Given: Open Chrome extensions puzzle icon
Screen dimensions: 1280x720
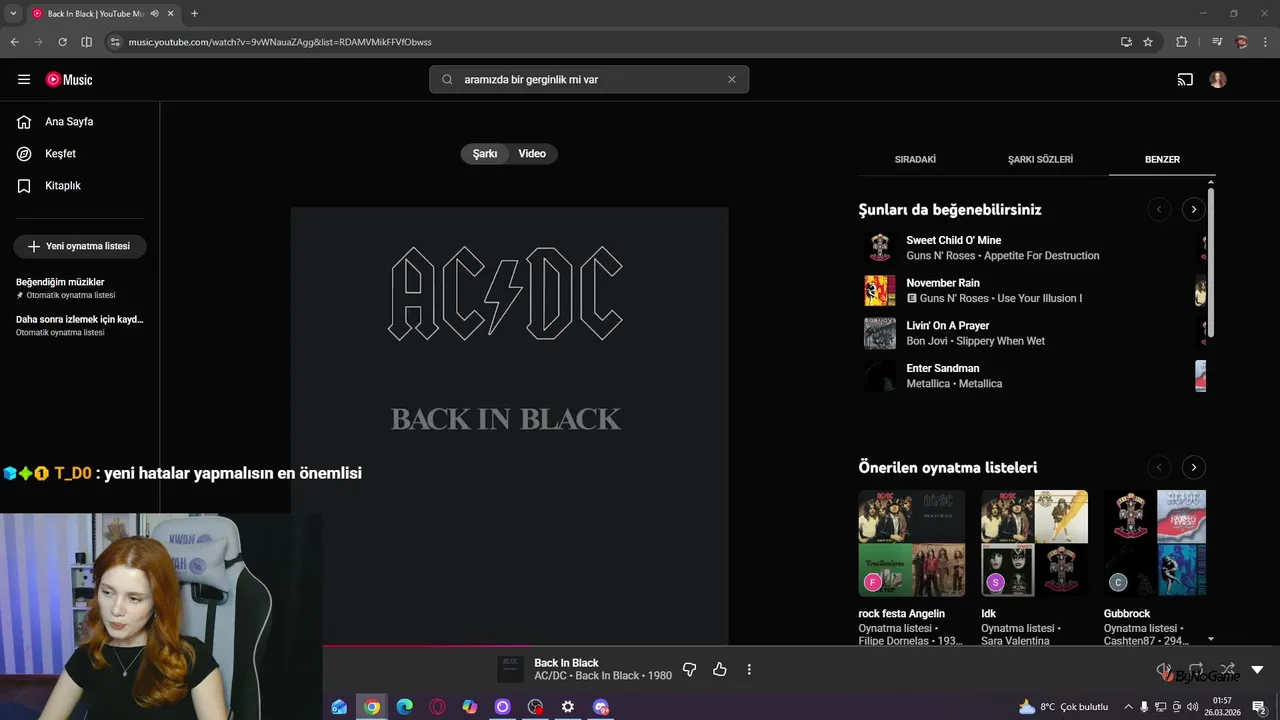Looking at the screenshot, I should pos(1181,42).
